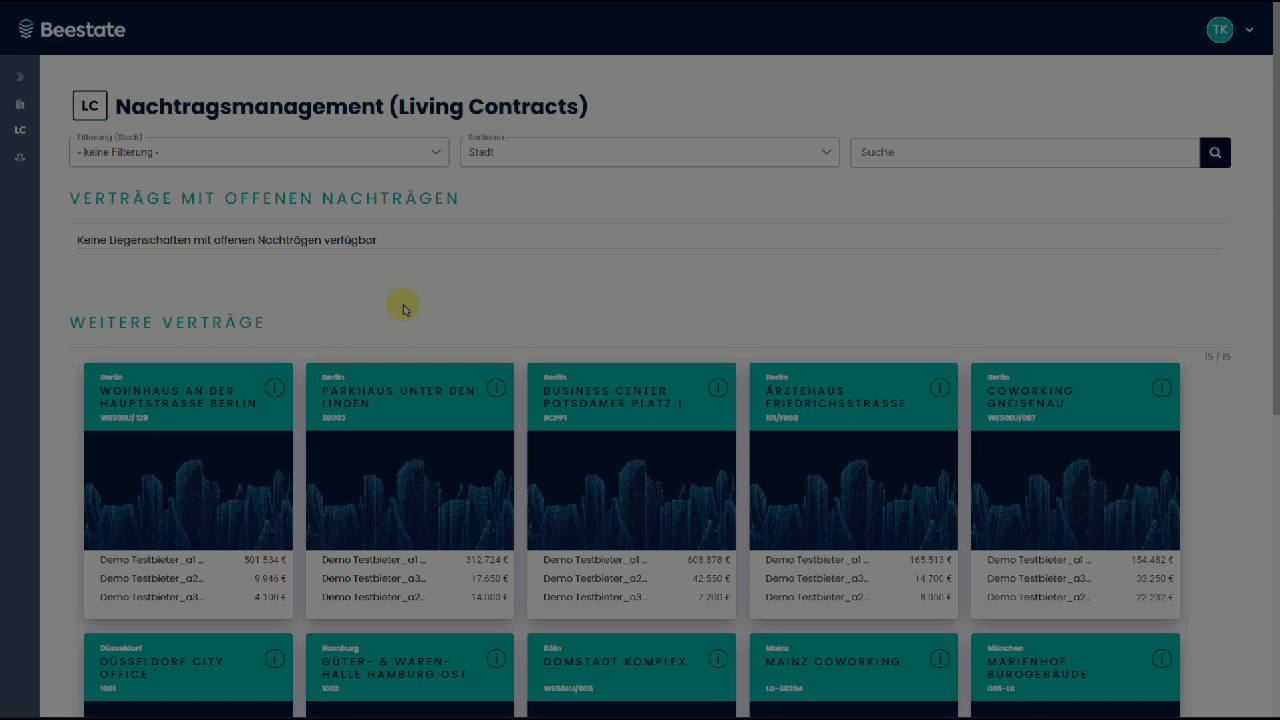Click into the Suche search field

coord(1024,152)
